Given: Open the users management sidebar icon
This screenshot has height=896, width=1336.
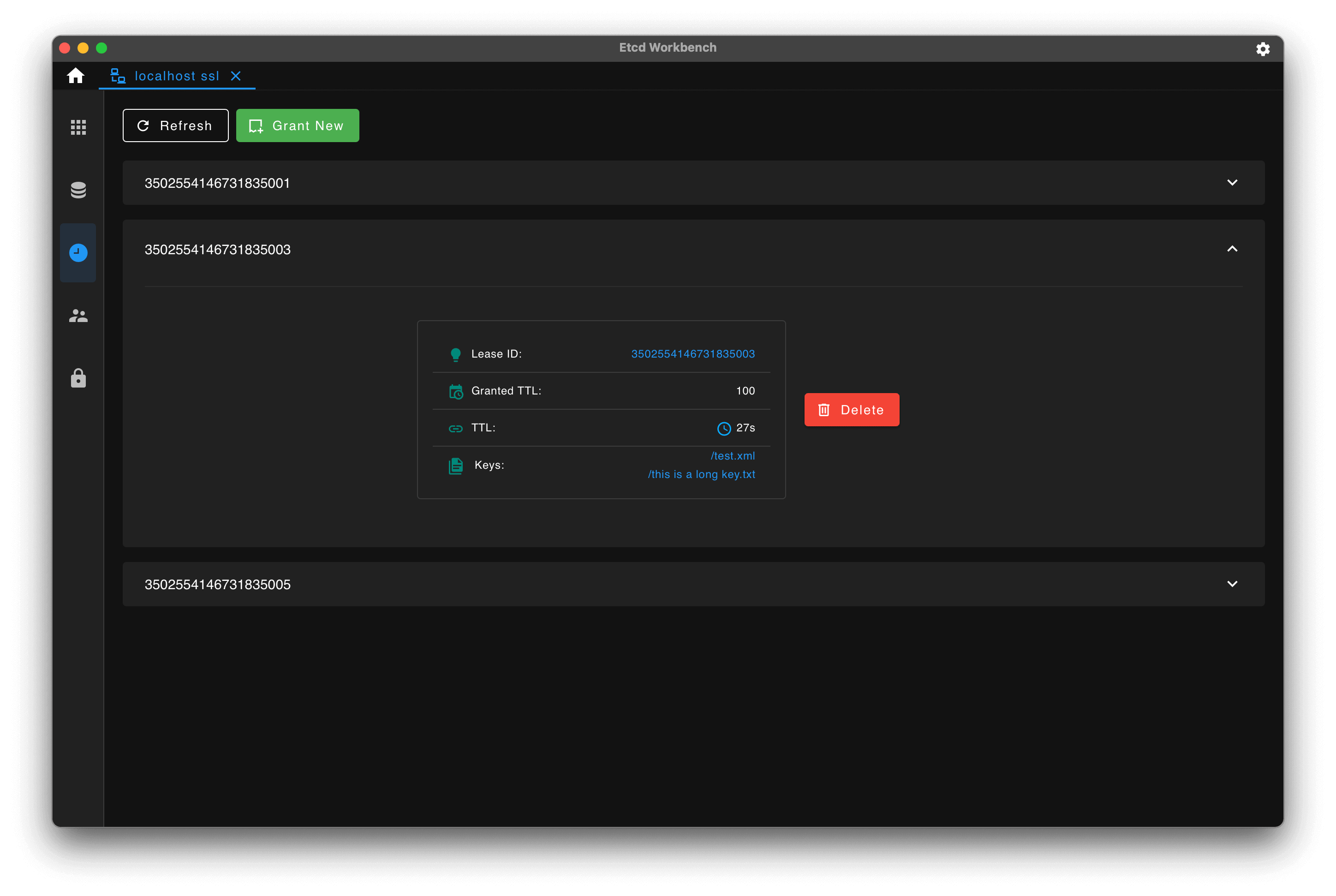Looking at the screenshot, I should coord(78,316).
